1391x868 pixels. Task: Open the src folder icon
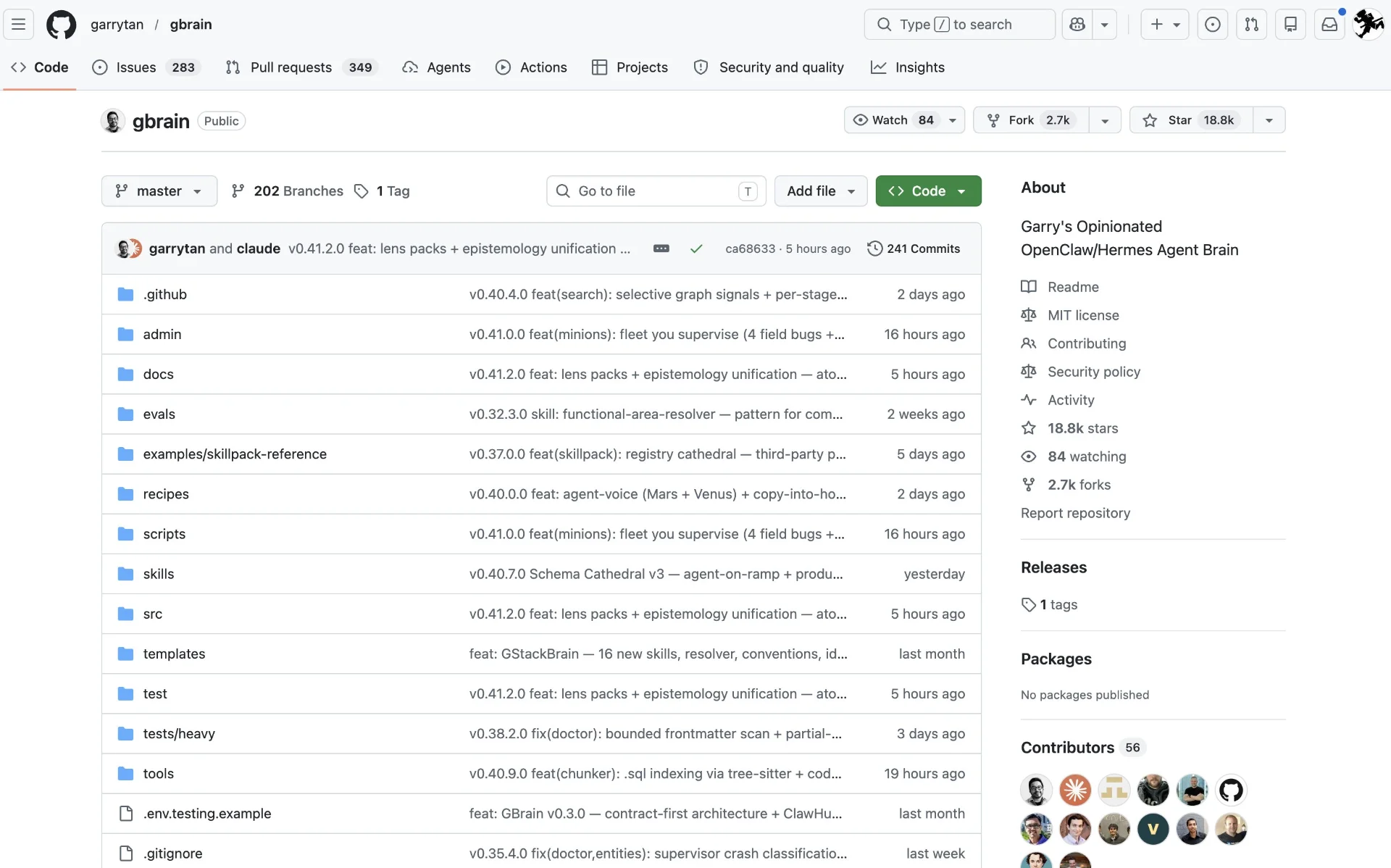pos(125,614)
